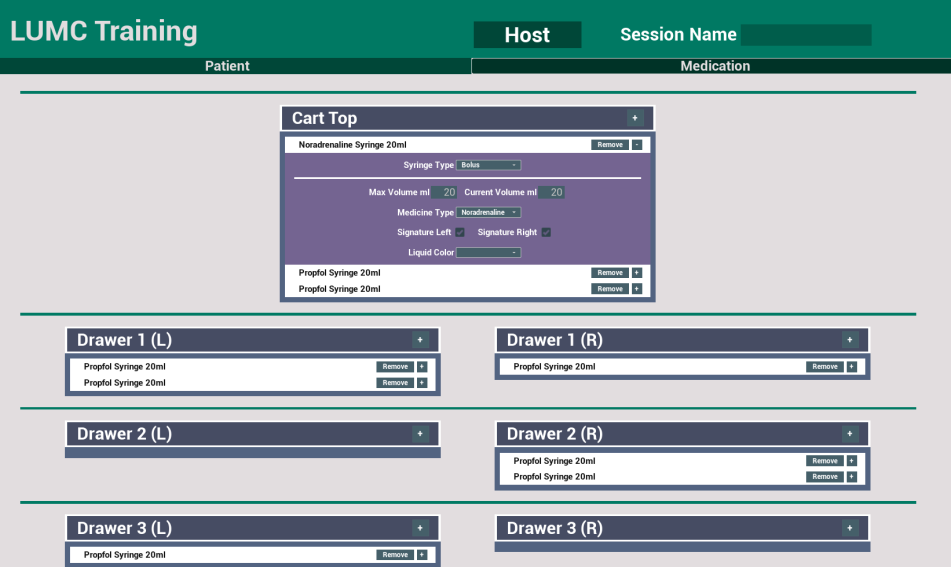Collapse the Noradrenaline Syringe 20ml details

tap(637, 145)
